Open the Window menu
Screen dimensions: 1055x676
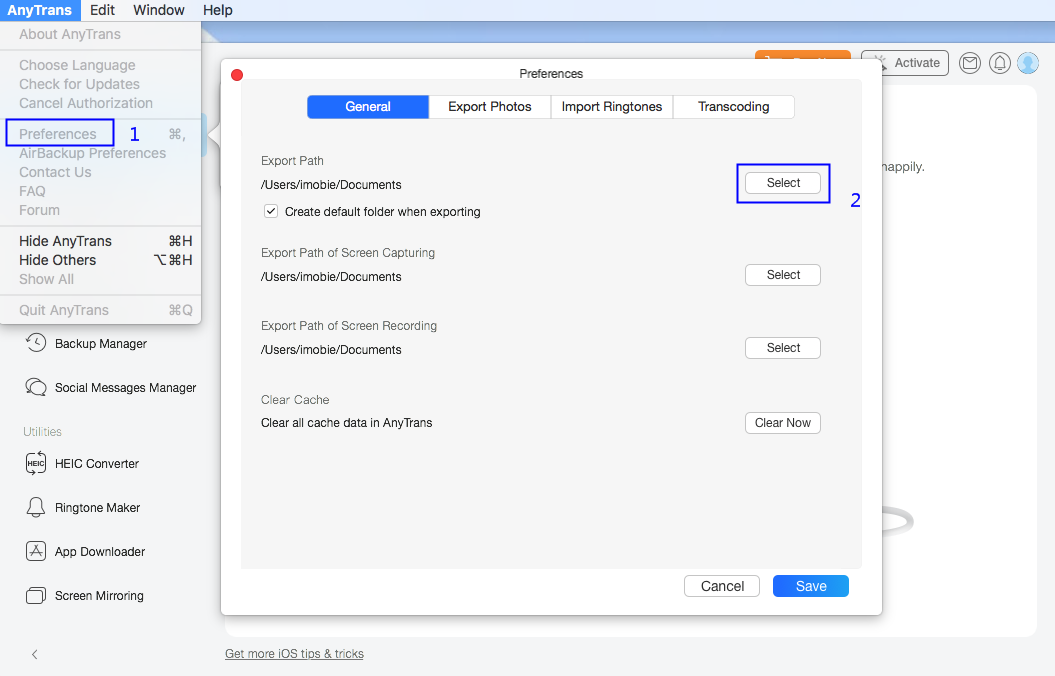pyautogui.click(x=159, y=10)
